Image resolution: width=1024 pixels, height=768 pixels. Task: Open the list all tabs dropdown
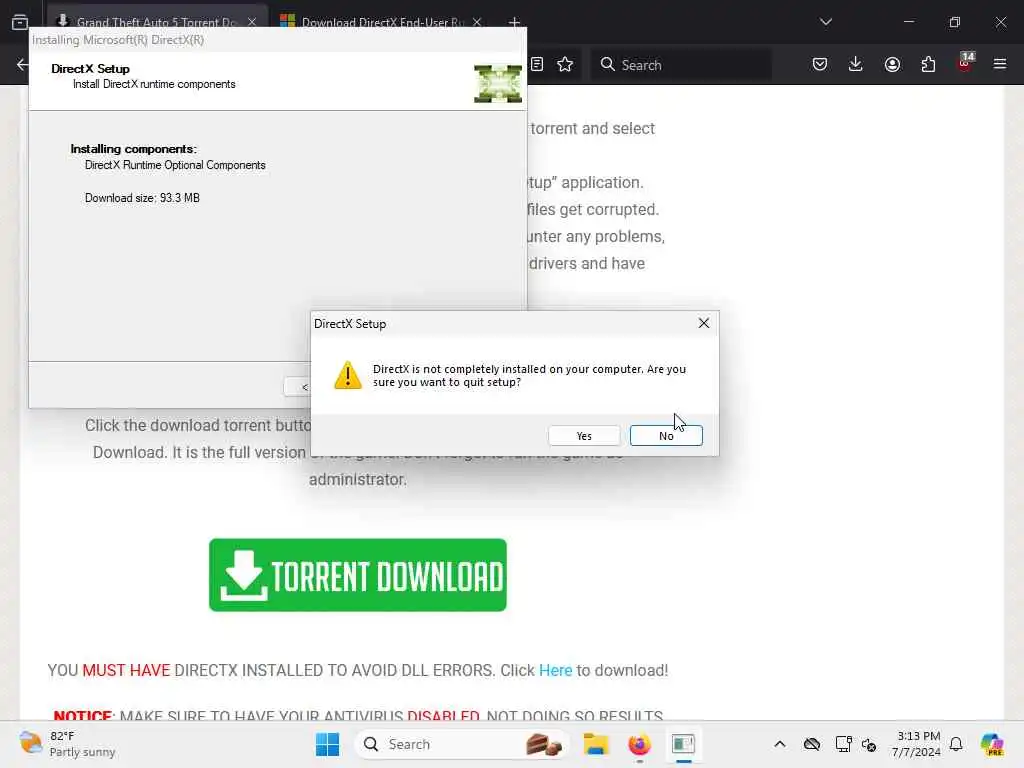pos(825,22)
